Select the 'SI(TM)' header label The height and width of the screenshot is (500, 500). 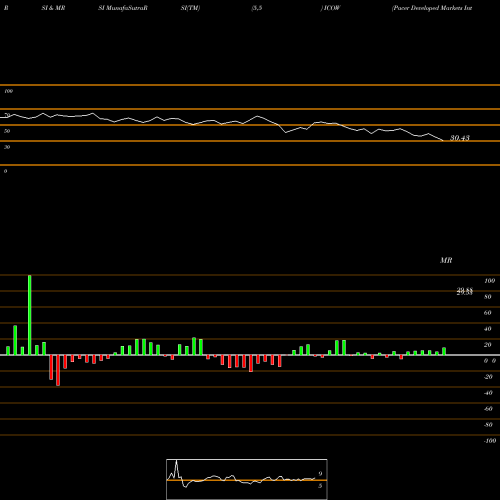[190, 8]
